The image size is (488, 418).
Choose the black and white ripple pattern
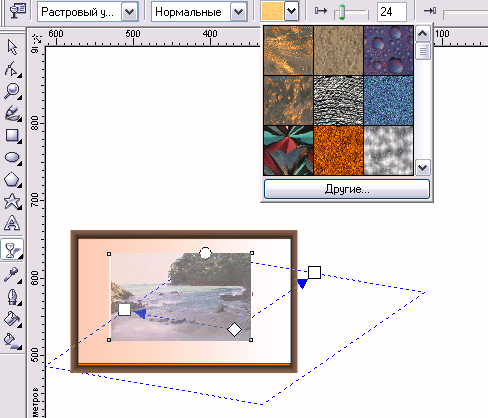pyautogui.click(x=338, y=100)
